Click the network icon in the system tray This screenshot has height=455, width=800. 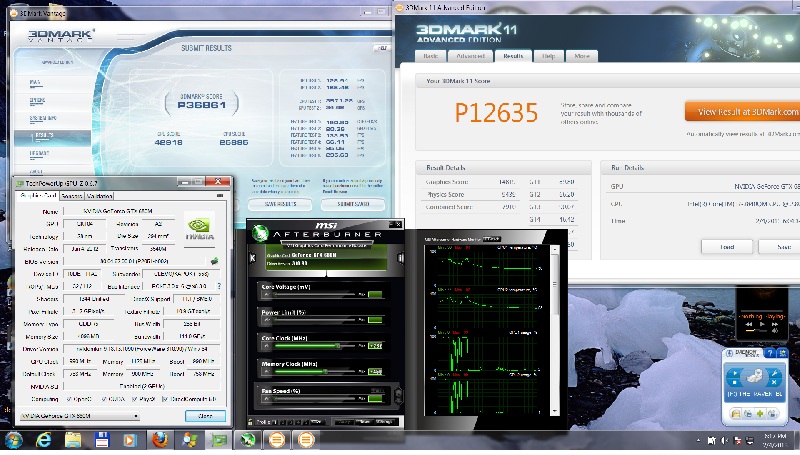(750, 440)
